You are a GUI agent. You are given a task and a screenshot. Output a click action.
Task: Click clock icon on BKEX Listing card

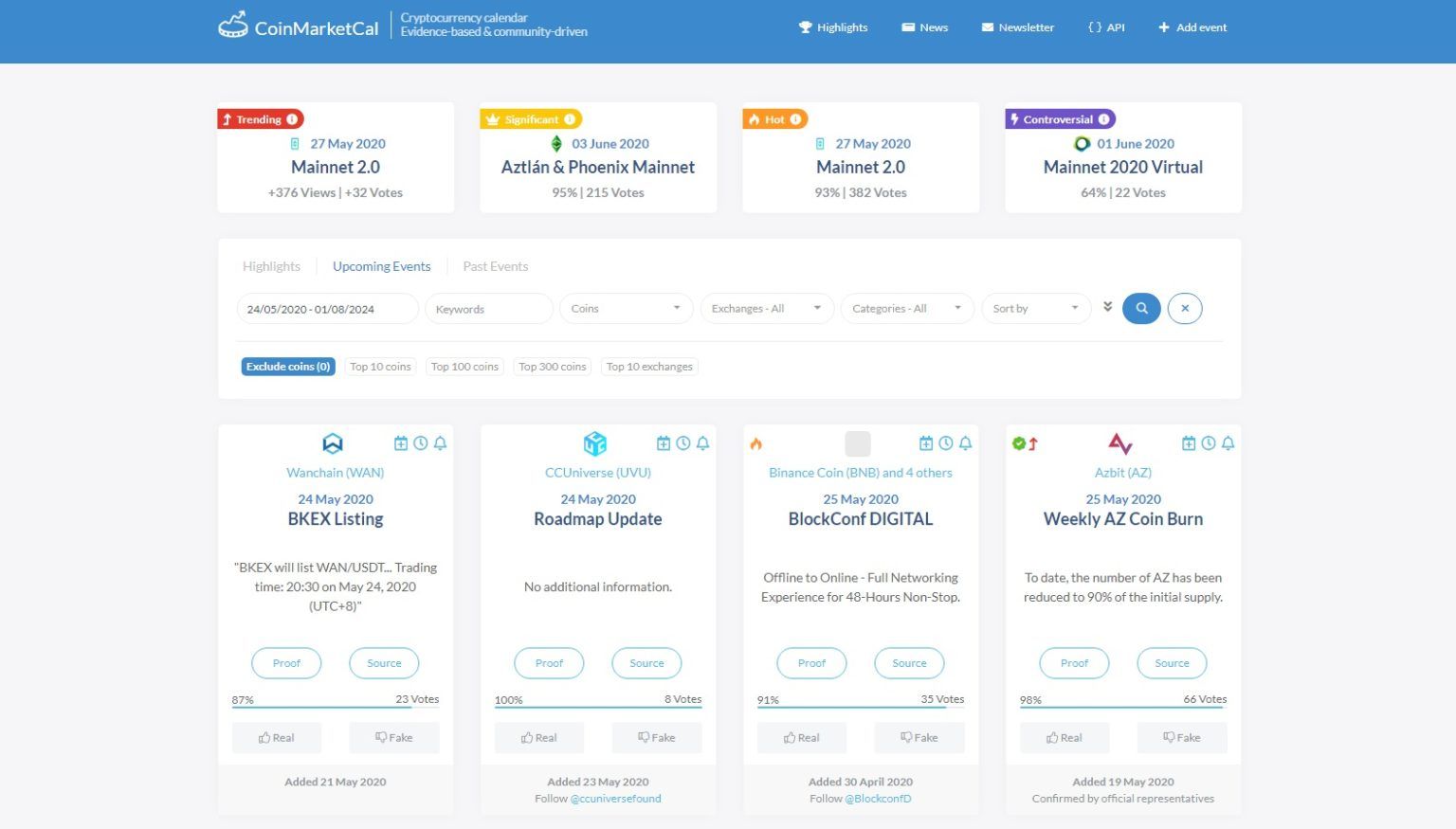(x=420, y=442)
